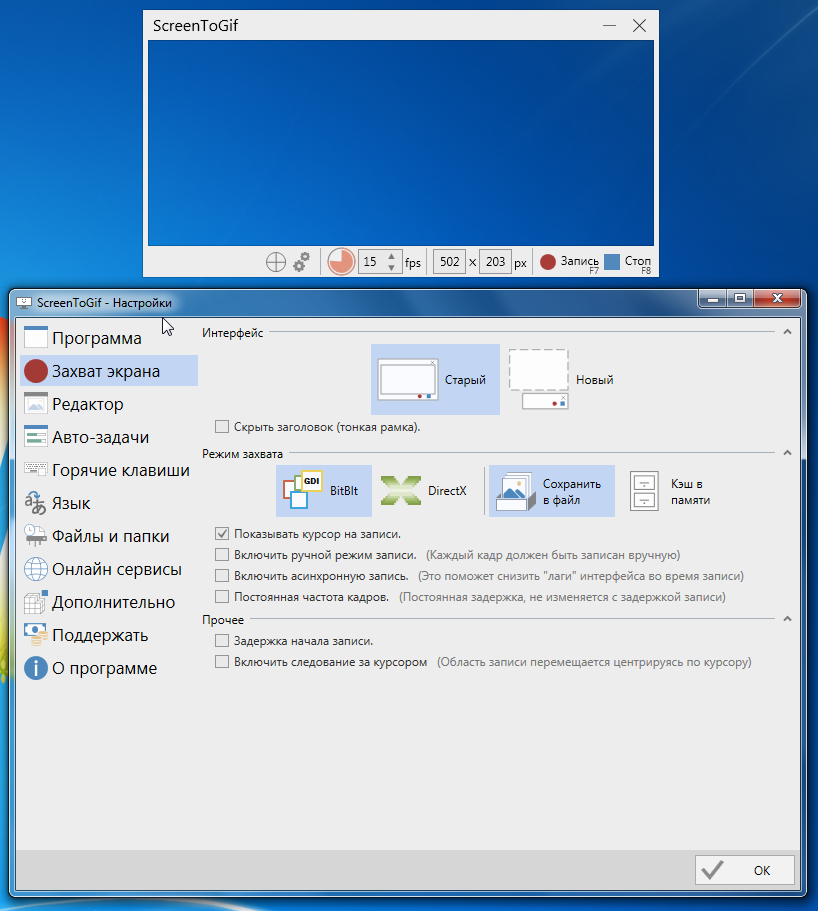Viewport: 818px width, 911px height.
Task: Click the Запись label in recorder
Action: pyautogui.click(x=579, y=261)
